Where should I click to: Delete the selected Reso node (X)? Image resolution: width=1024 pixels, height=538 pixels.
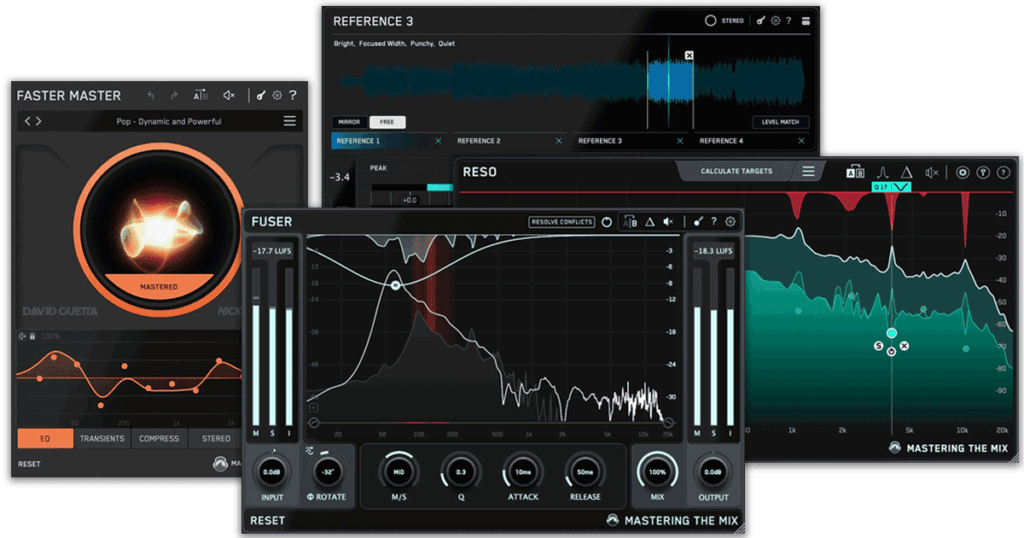tap(904, 346)
